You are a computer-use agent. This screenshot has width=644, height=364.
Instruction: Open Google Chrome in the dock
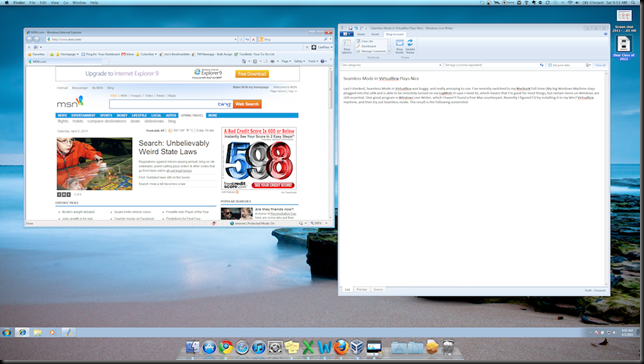tap(225, 348)
